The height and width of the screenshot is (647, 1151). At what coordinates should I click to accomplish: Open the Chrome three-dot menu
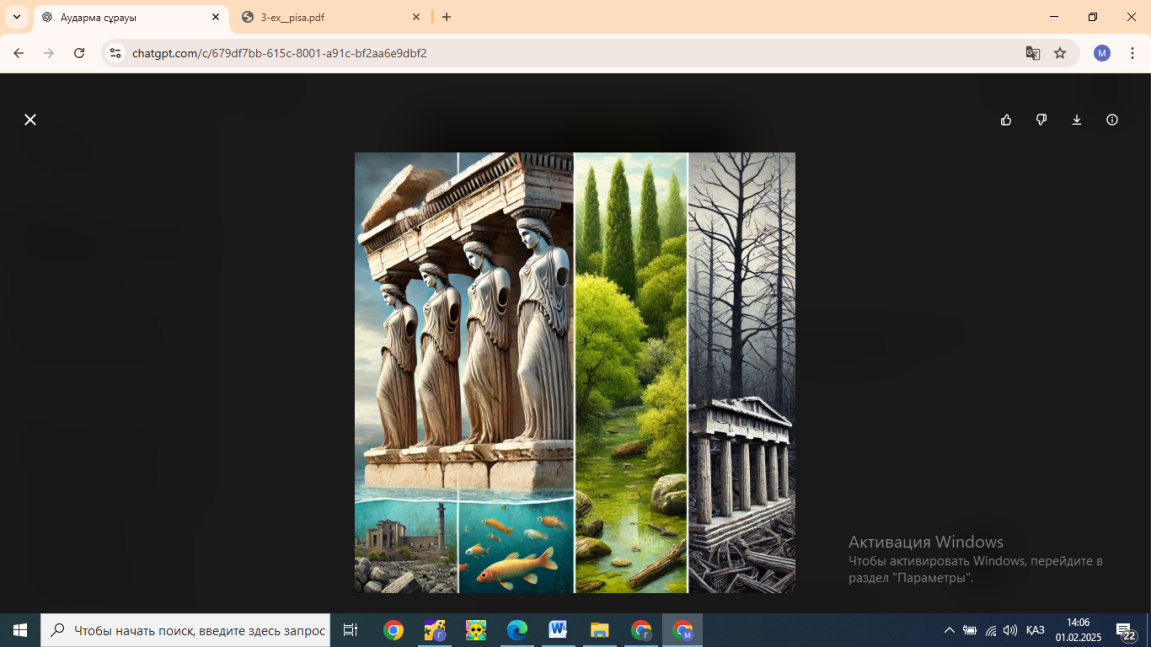1132,53
